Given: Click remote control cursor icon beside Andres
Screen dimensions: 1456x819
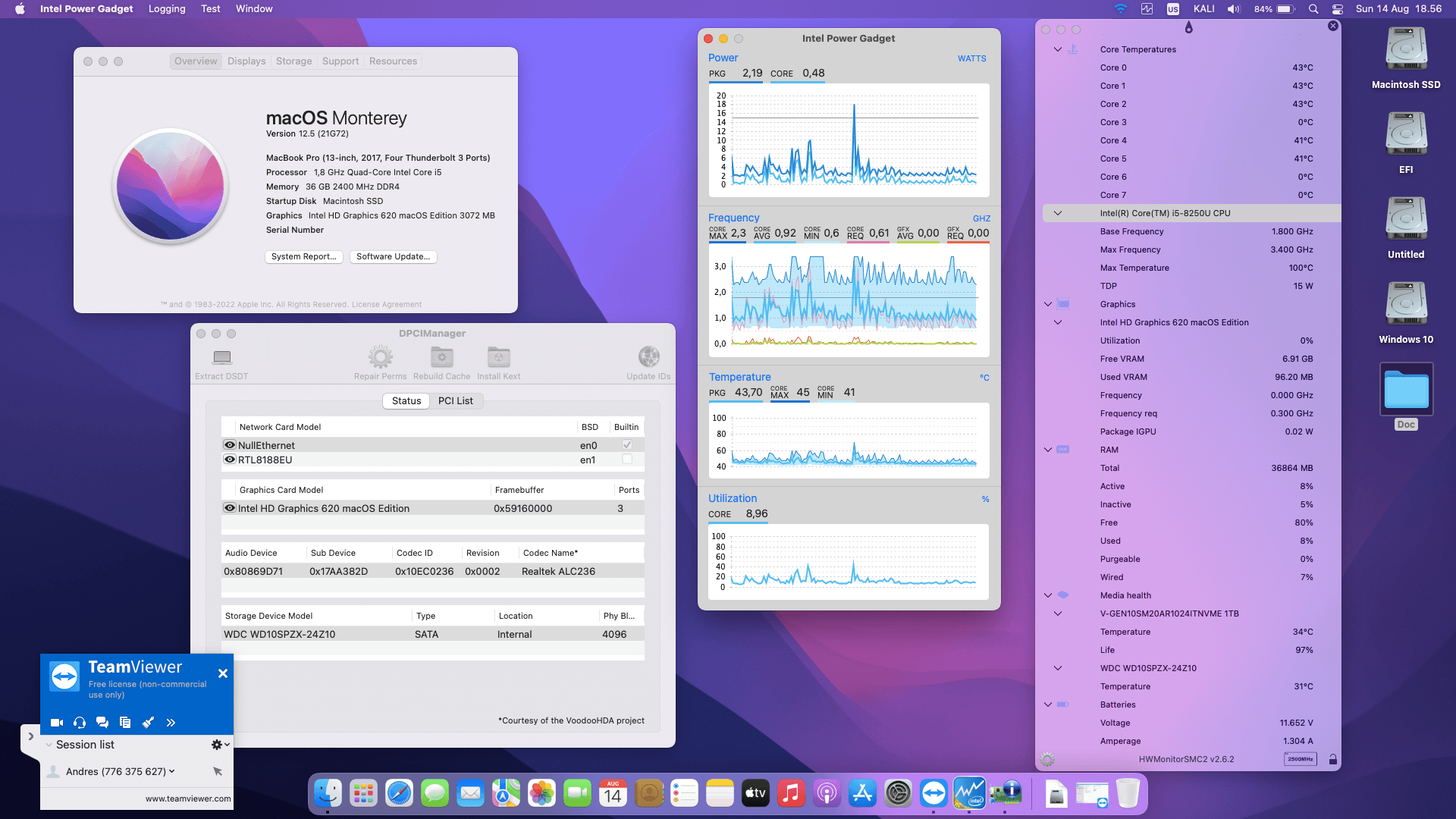Looking at the screenshot, I should 218,771.
